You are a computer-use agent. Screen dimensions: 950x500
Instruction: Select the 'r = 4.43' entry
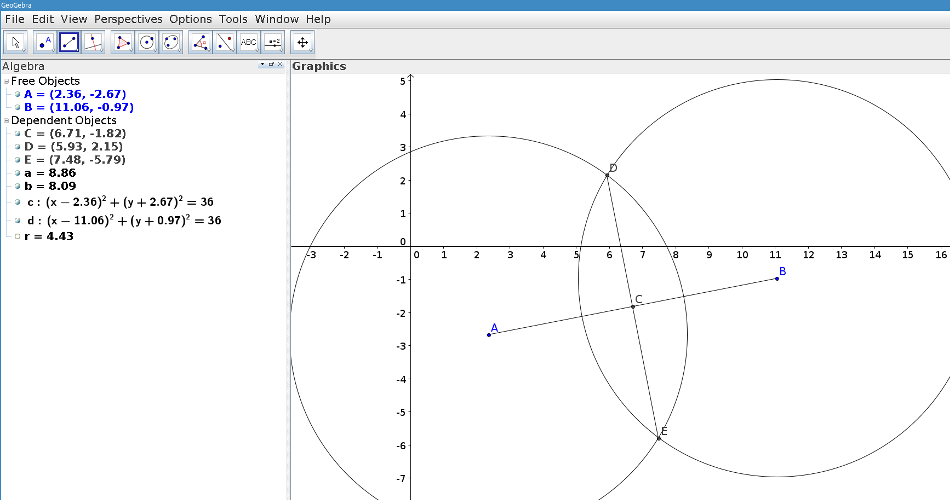click(48, 236)
